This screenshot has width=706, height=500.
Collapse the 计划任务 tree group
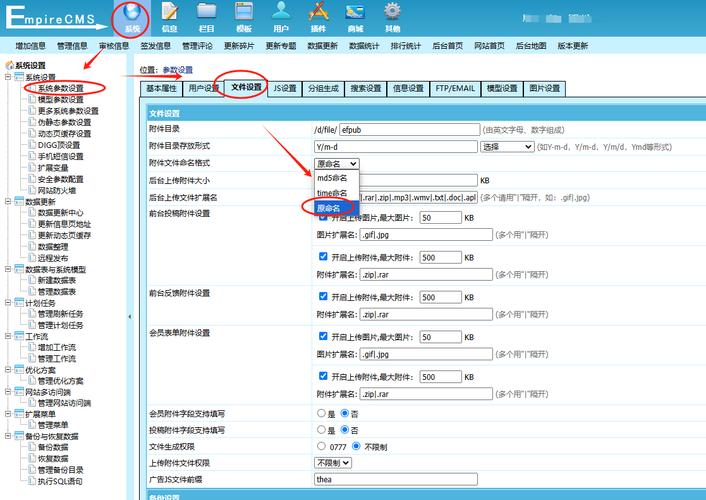(x=8, y=303)
